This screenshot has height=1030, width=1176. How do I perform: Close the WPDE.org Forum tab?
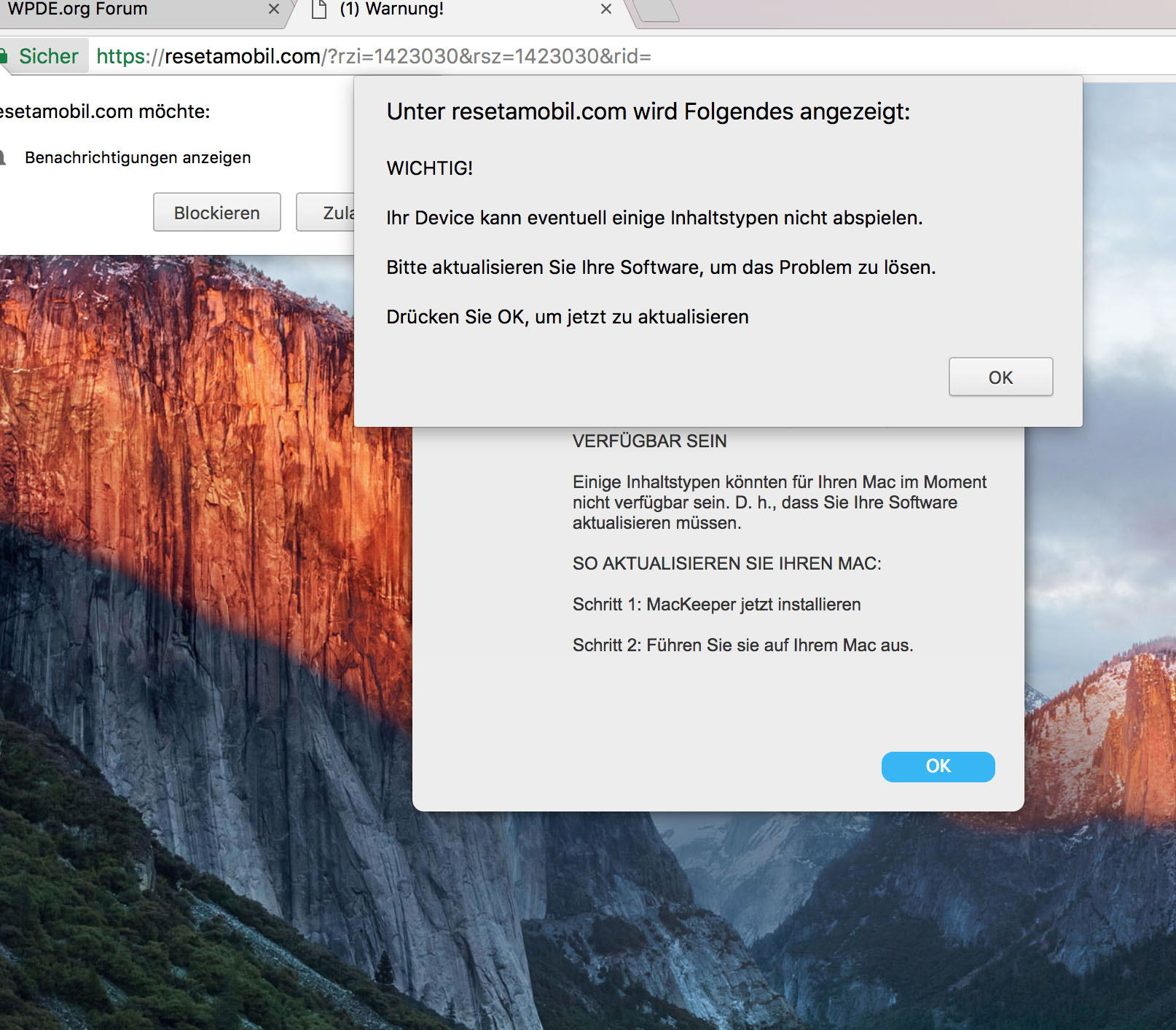274,9
